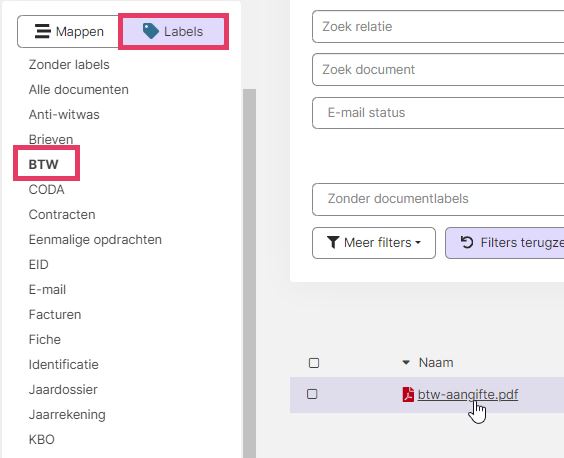Tick the select-all checkbox in the table header
The image size is (564, 458).
point(314,363)
